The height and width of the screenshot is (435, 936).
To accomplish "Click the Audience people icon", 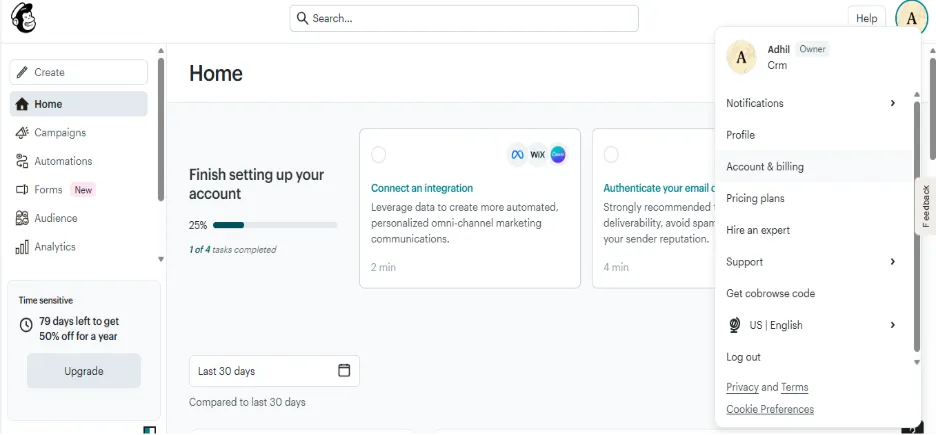I will pos(22,218).
